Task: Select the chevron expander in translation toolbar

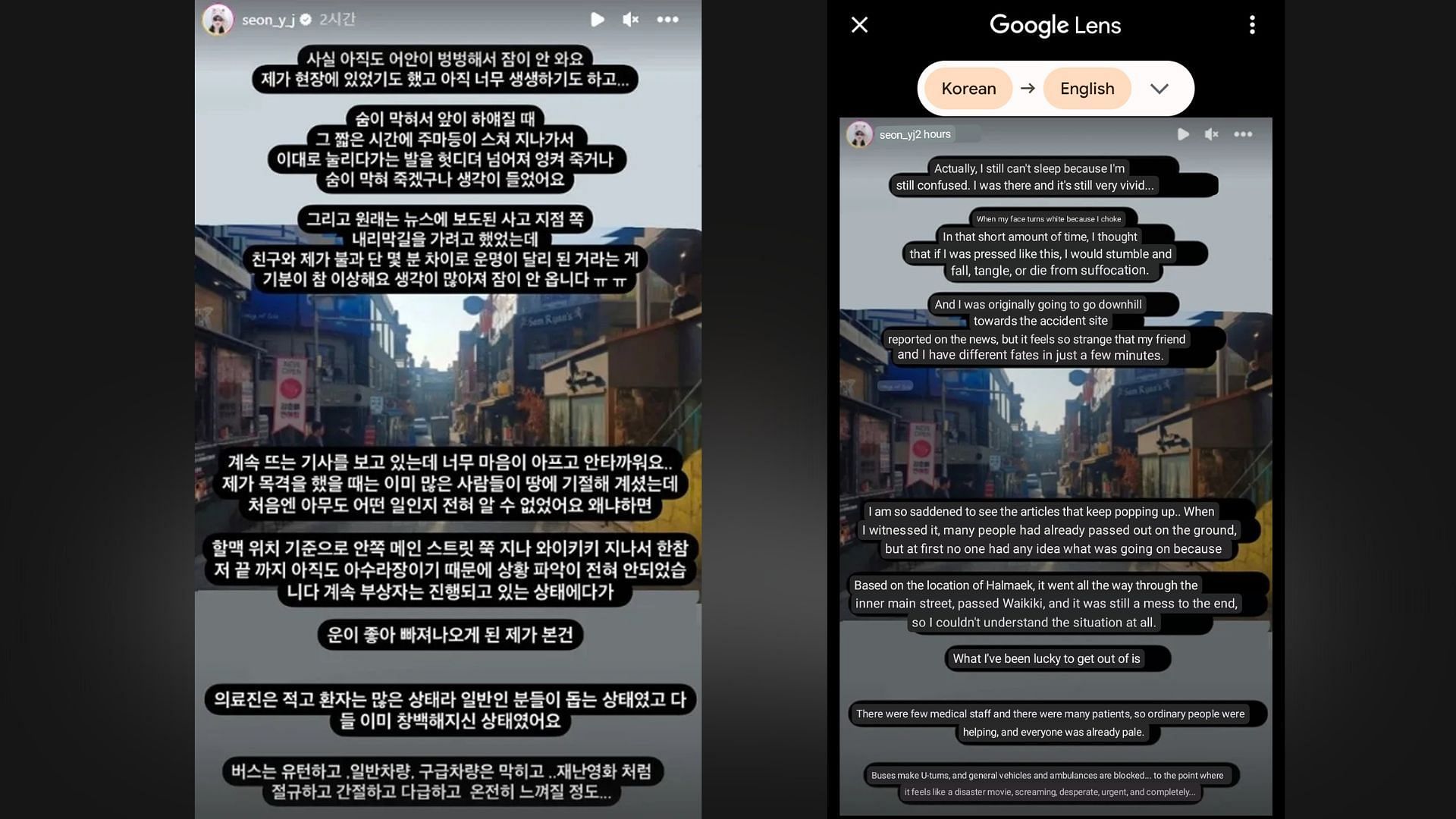Action: (x=1160, y=88)
